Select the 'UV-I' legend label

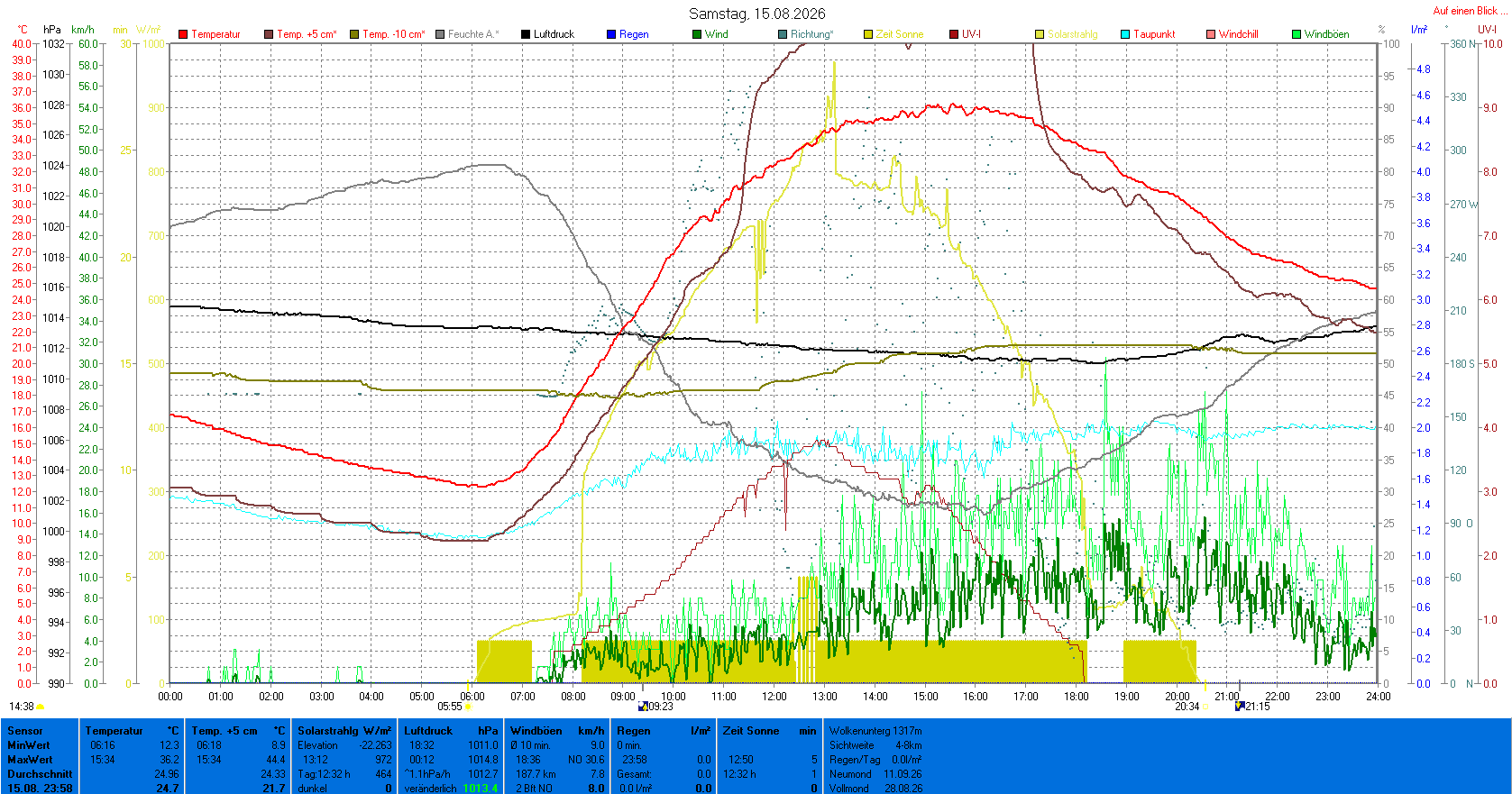971,34
